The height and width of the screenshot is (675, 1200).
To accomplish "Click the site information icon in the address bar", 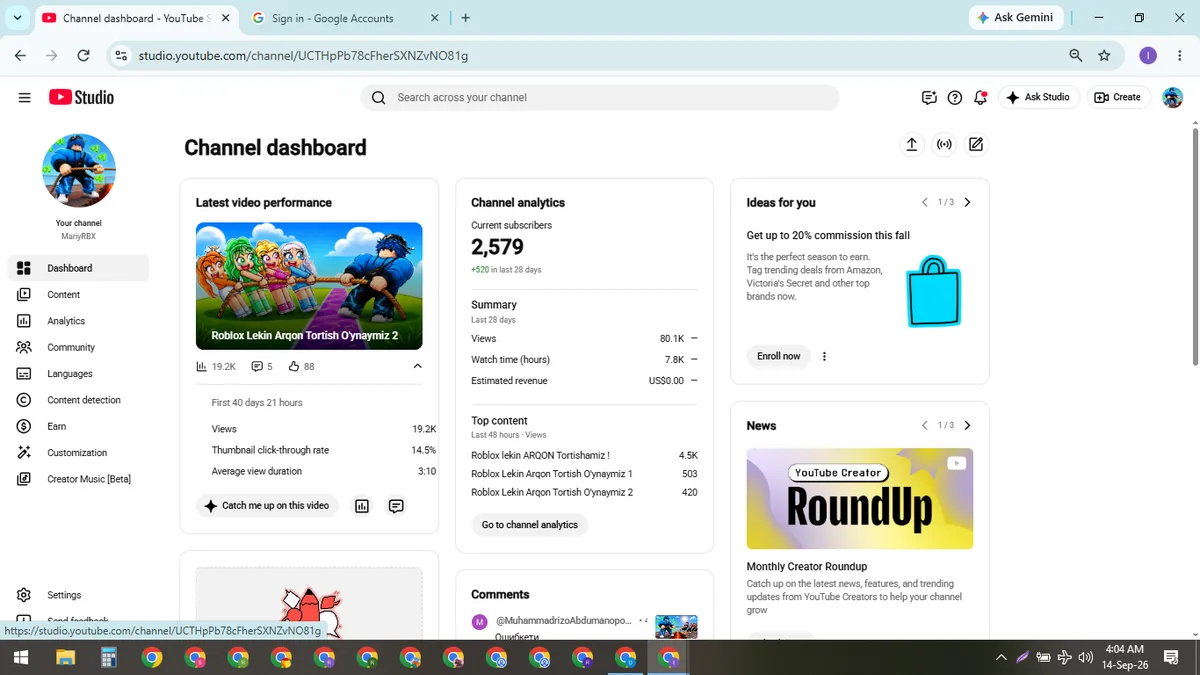I will (121, 56).
